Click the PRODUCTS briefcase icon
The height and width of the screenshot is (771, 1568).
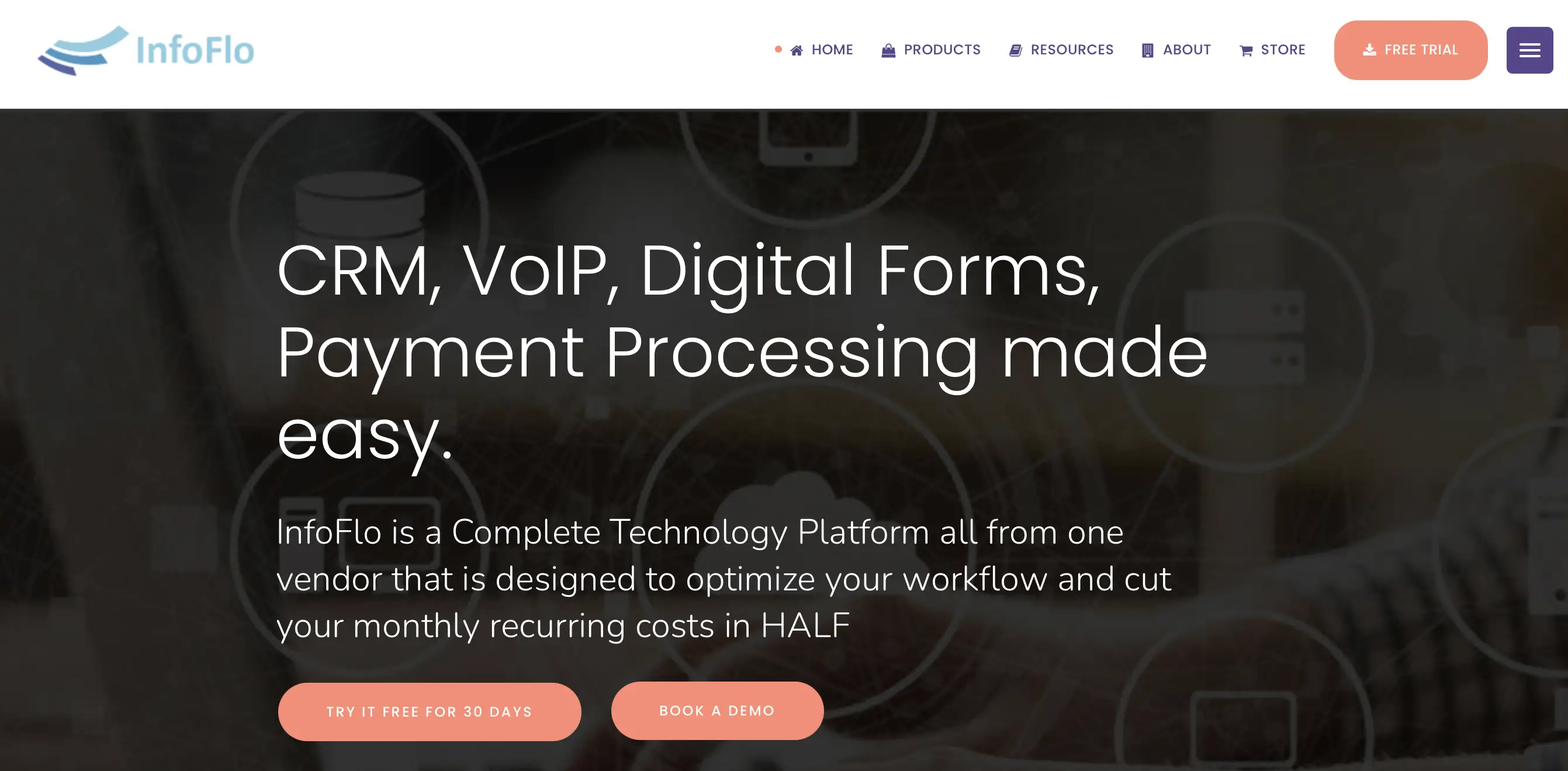pyautogui.click(x=886, y=49)
